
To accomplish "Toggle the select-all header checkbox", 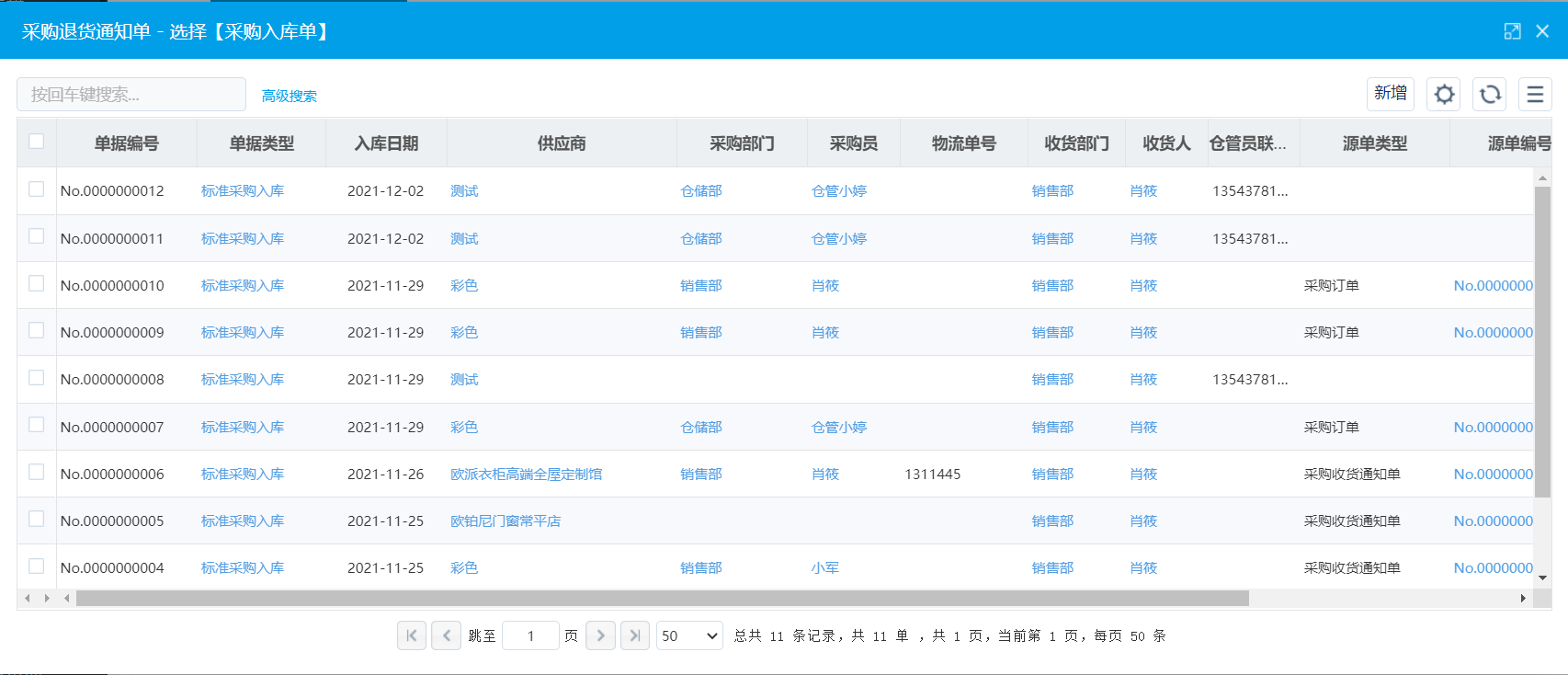I will (x=37, y=142).
